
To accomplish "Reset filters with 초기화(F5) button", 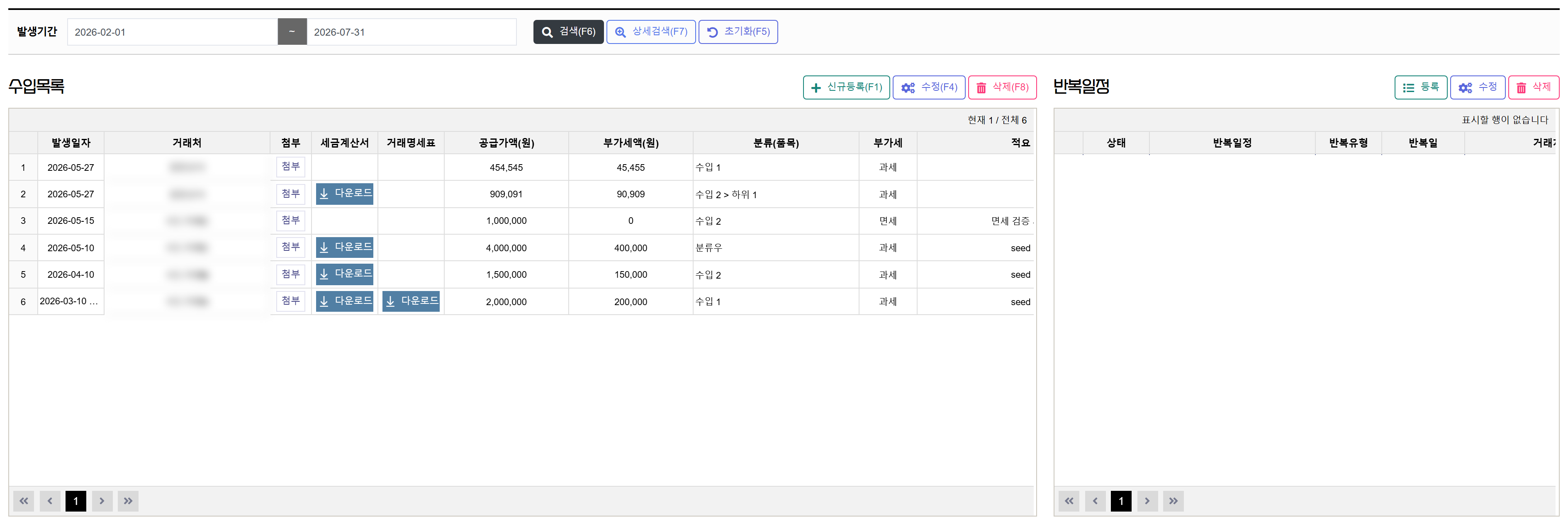I will click(738, 32).
